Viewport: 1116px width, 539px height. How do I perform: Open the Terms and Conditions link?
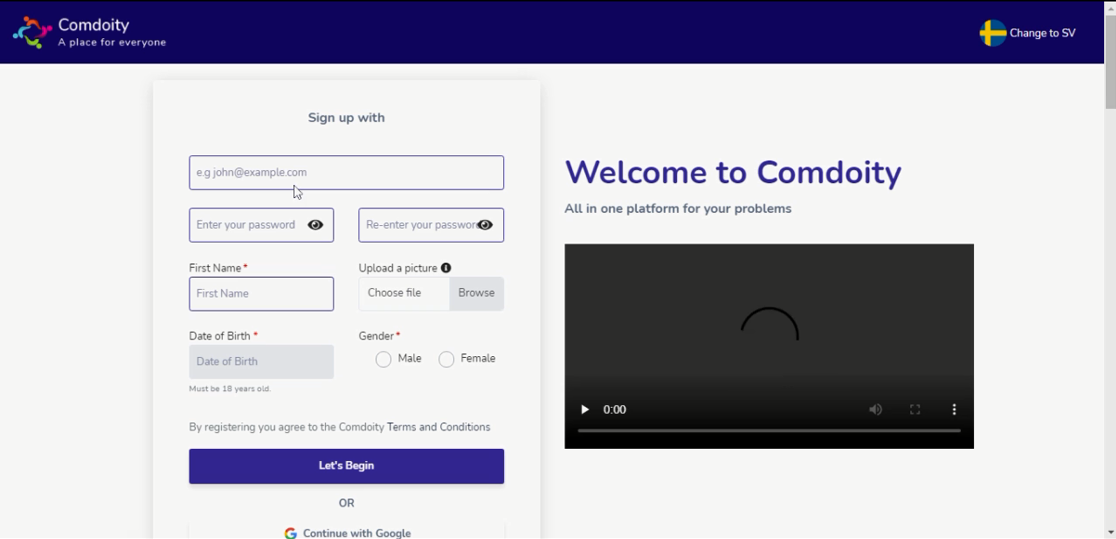[438, 427]
